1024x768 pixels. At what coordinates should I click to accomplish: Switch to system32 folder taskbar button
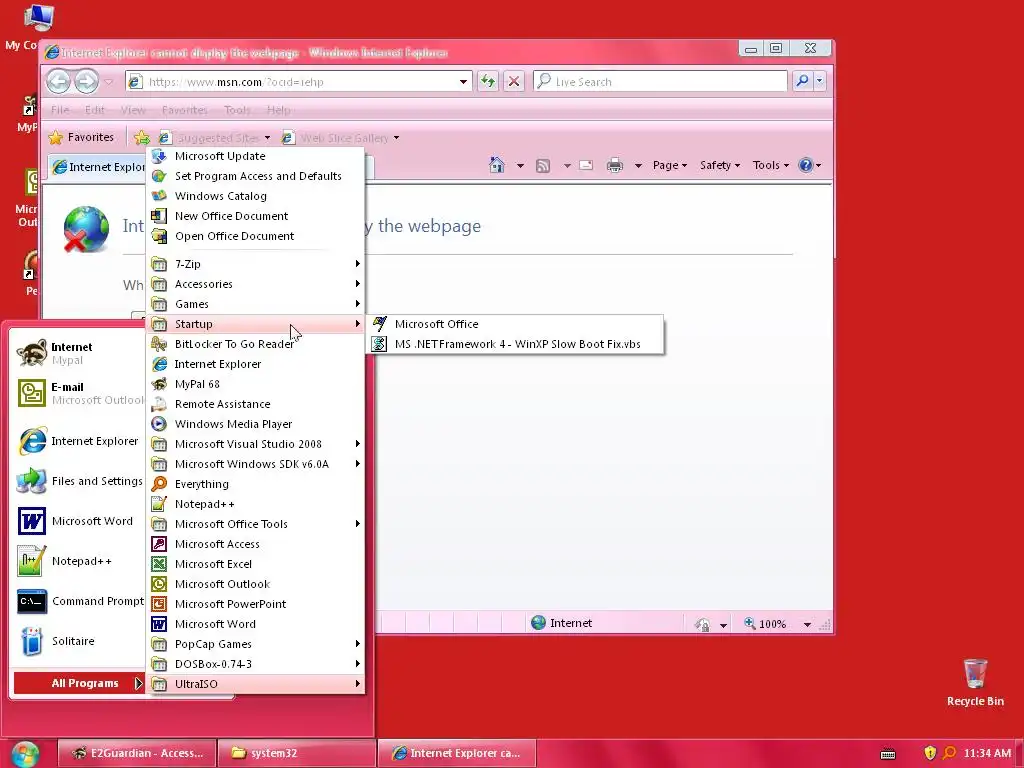tap(296, 754)
